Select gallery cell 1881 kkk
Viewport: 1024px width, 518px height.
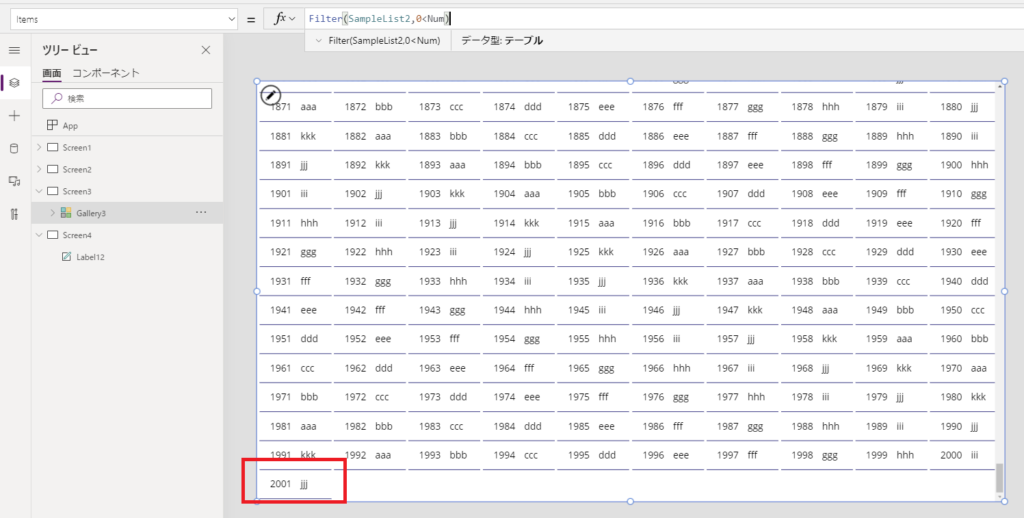tap(295, 136)
